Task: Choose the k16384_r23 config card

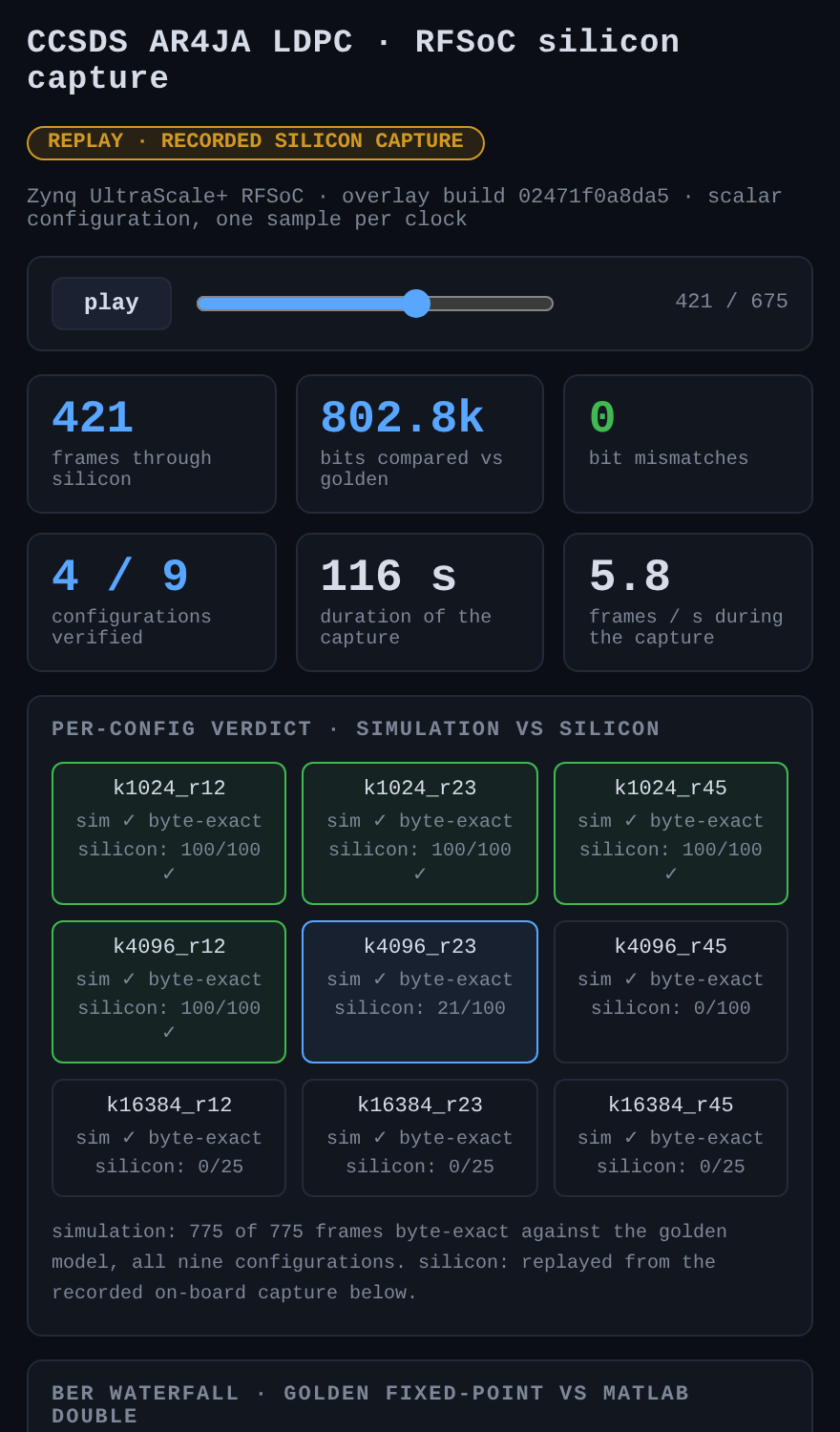Action: coord(420,1138)
